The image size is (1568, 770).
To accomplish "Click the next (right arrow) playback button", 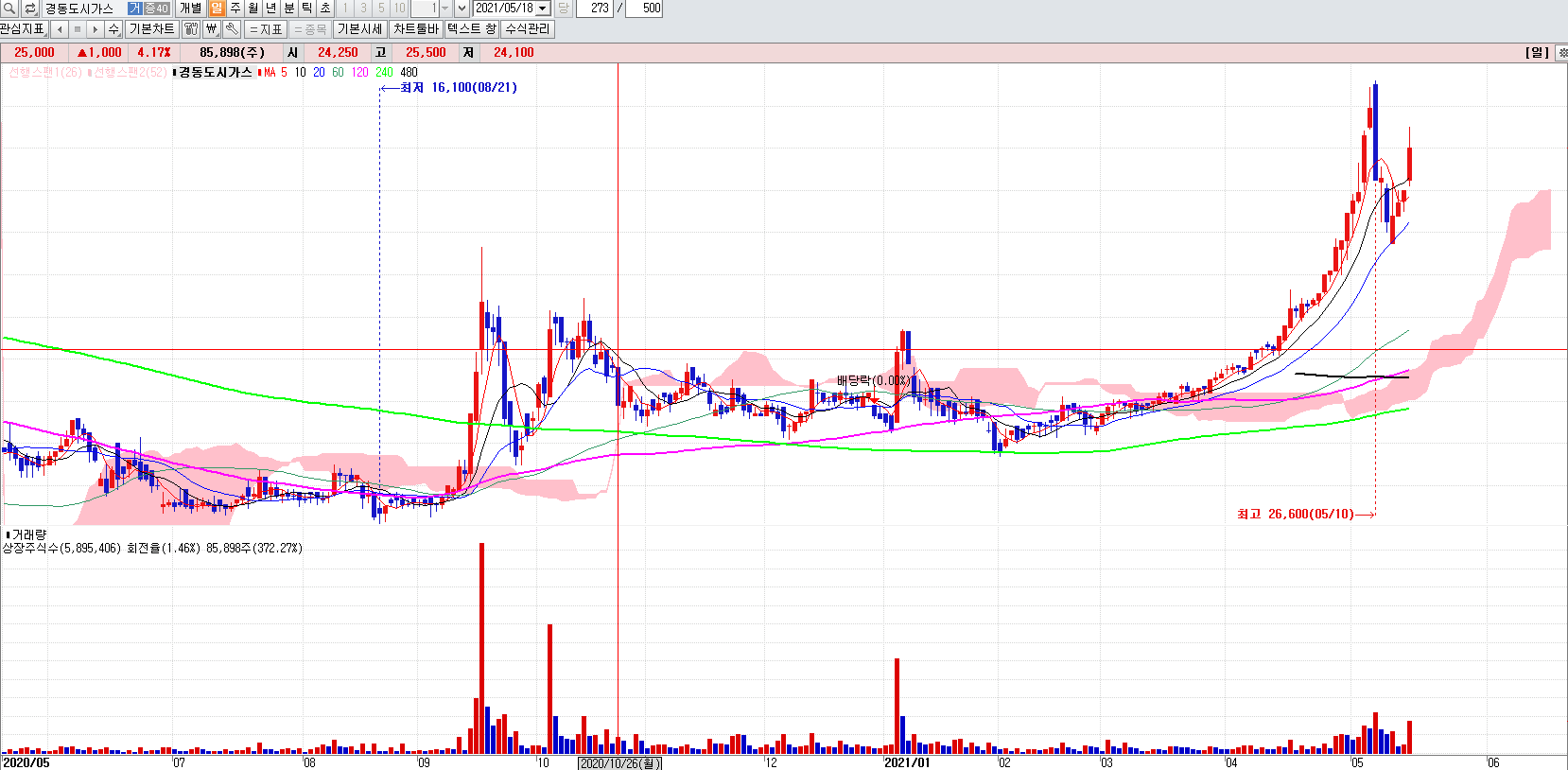I will tap(96, 29).
